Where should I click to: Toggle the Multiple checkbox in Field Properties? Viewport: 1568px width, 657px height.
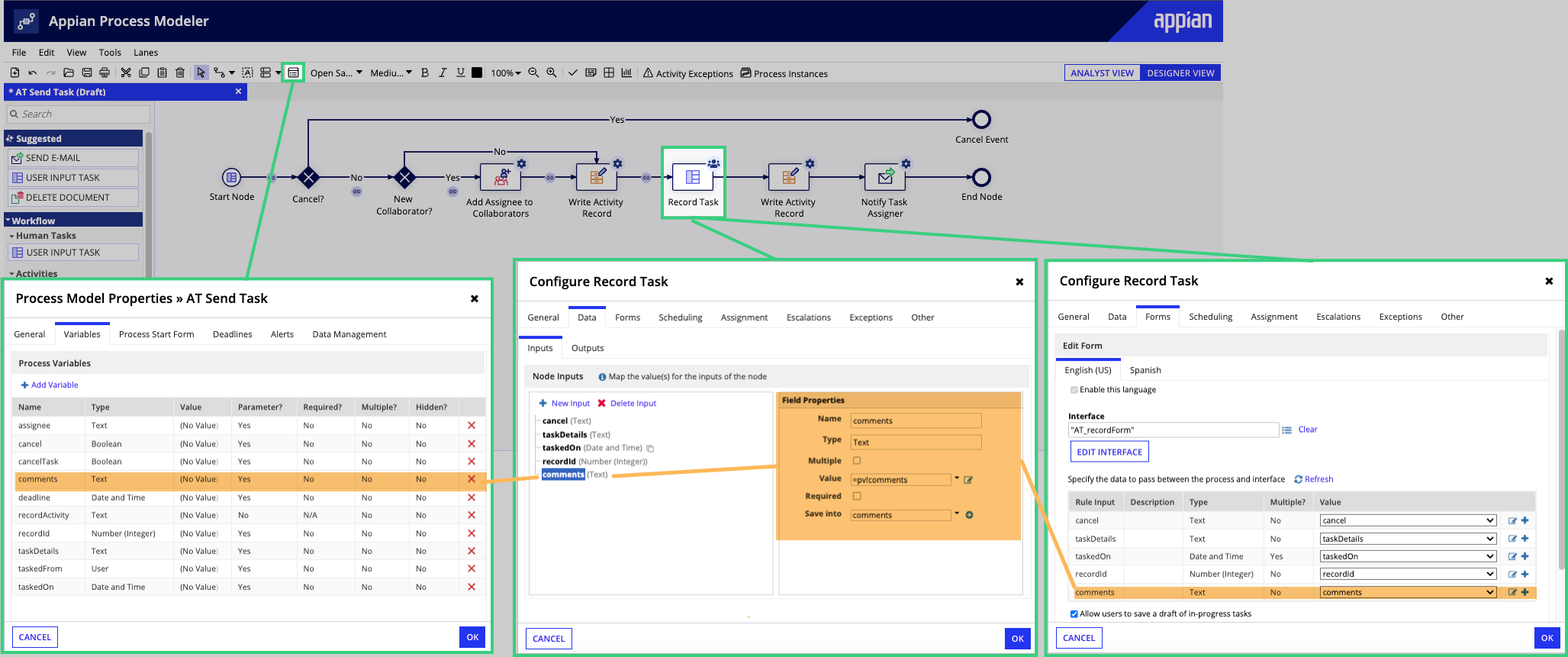[857, 460]
